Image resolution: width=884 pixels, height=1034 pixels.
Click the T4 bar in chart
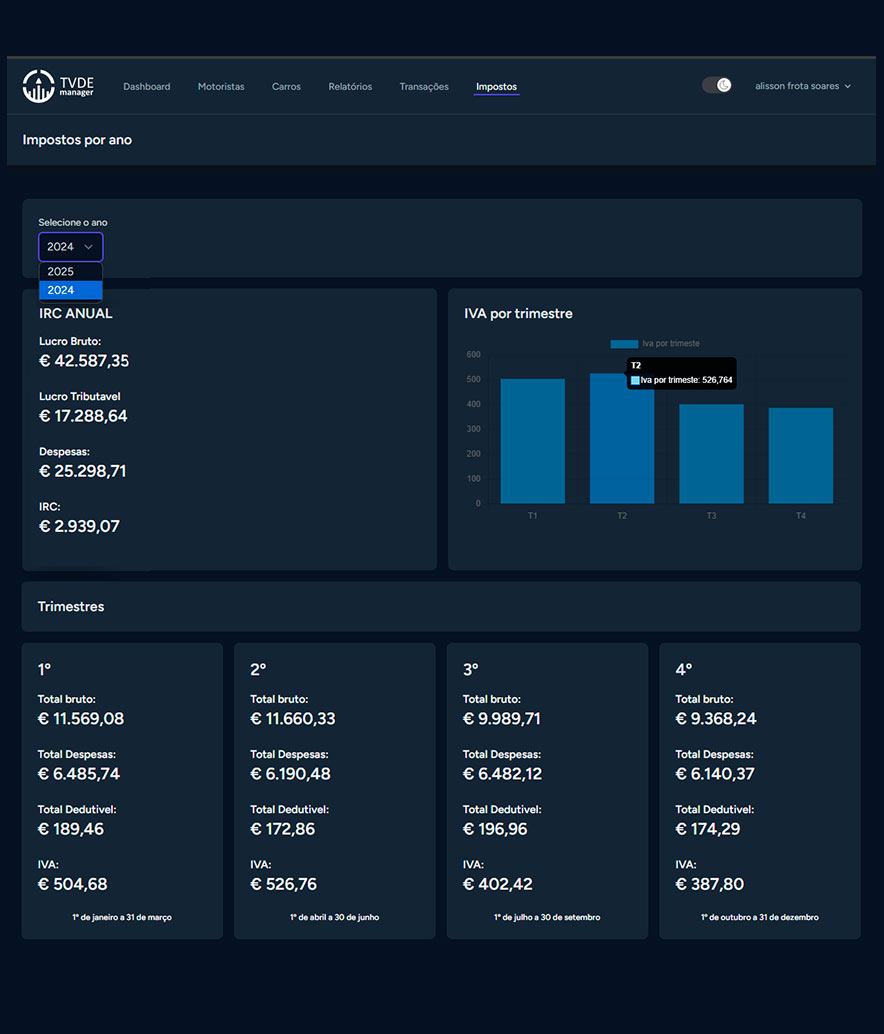(800, 455)
